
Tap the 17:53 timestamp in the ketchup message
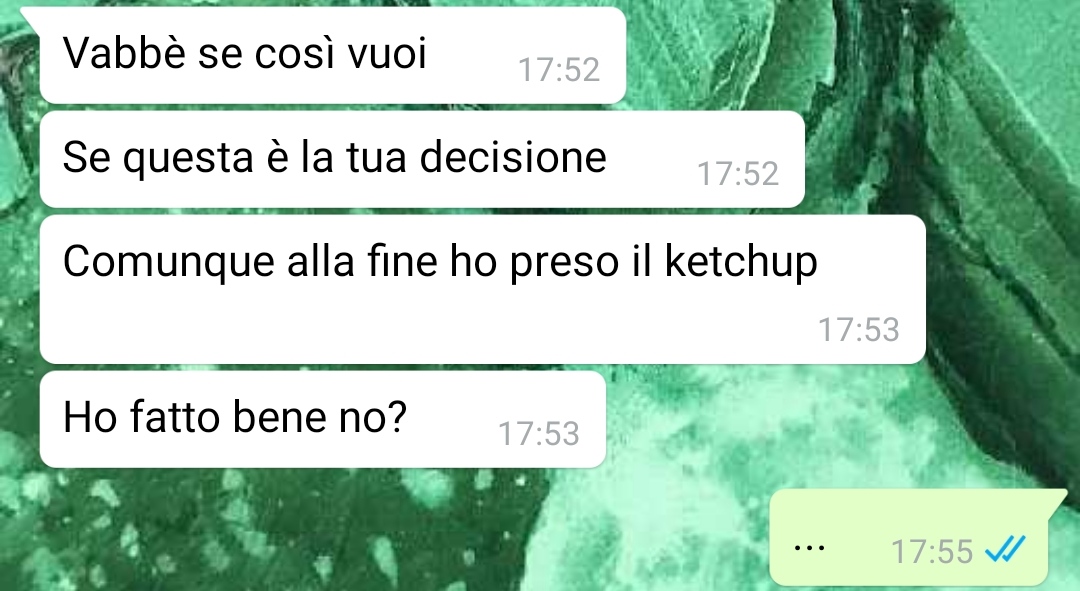click(858, 329)
